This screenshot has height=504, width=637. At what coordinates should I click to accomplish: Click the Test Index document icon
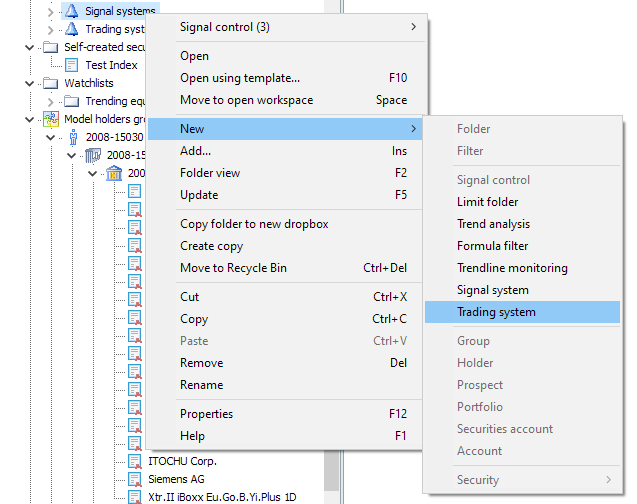click(71, 65)
